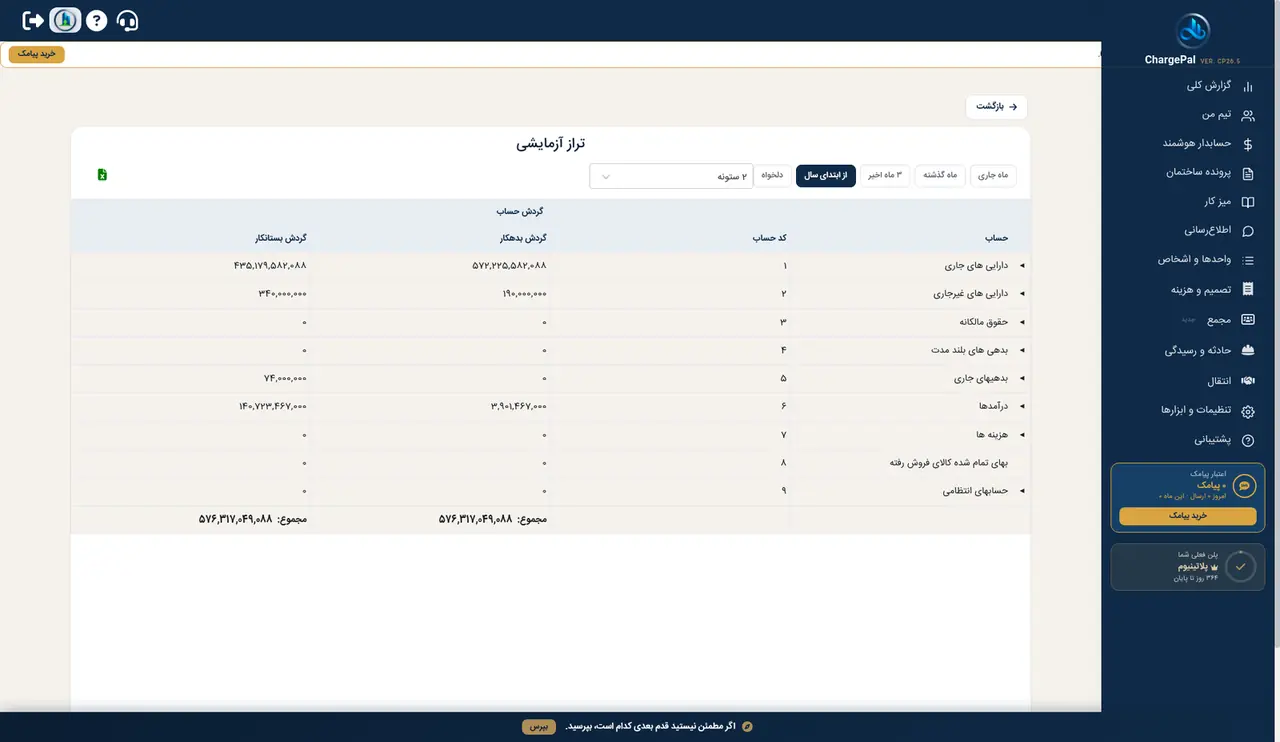The height and width of the screenshot is (742, 1280).
Task: Select the ماه گذشته period filter
Action: click(x=940, y=175)
